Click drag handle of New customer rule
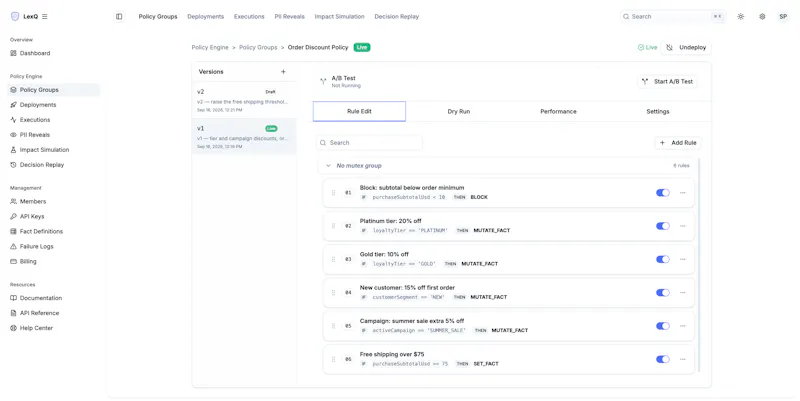Image resolution: width=800 pixels, height=401 pixels. tap(334, 292)
